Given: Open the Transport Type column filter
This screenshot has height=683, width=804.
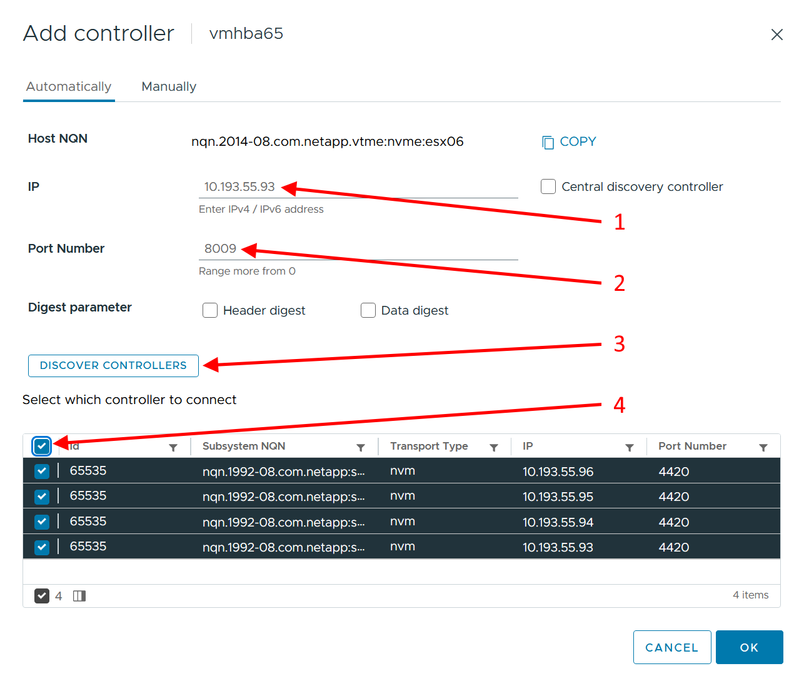Looking at the screenshot, I should (494, 448).
